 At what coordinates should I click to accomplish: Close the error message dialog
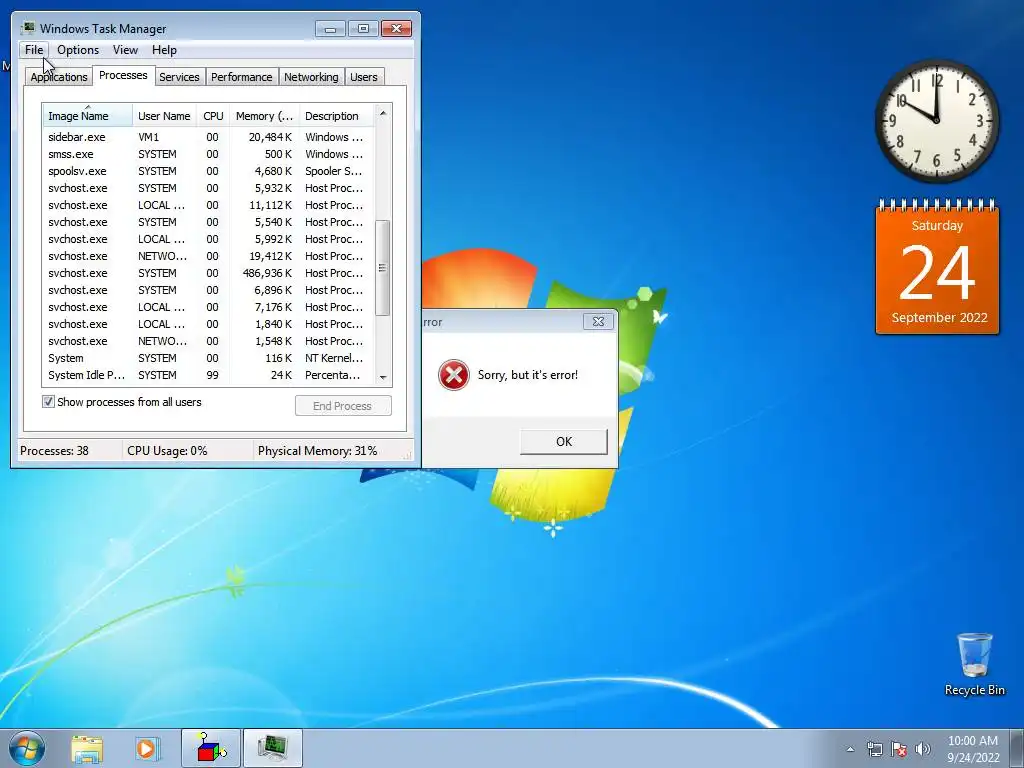(x=598, y=321)
